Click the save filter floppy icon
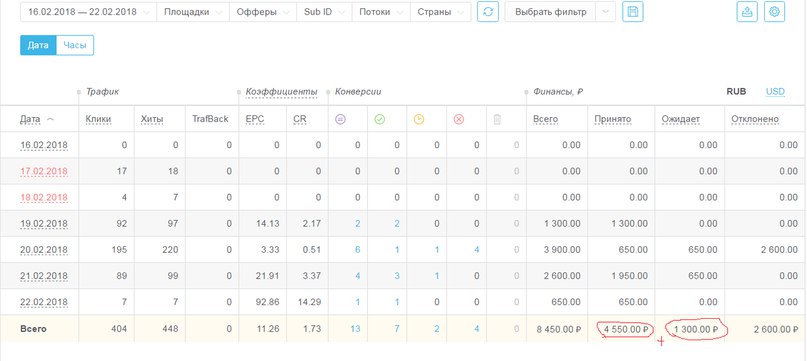Screen dimensions: 807x361 [x=633, y=12]
